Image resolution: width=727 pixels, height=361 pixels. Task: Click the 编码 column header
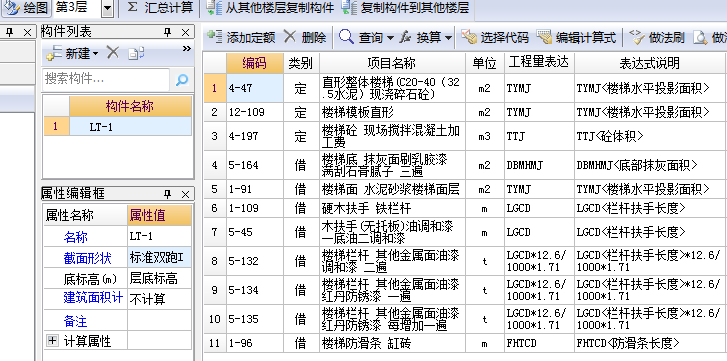click(x=255, y=63)
